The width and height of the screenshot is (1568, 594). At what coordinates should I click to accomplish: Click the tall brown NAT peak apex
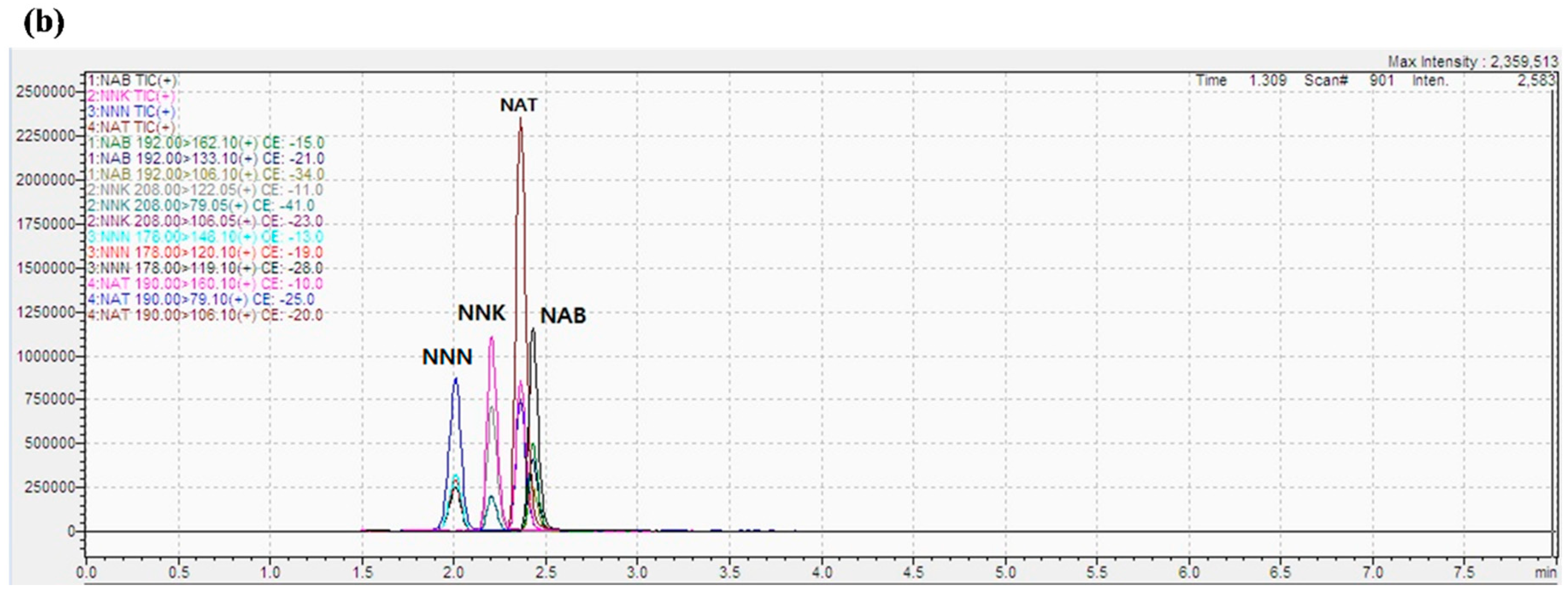pyautogui.click(x=520, y=119)
